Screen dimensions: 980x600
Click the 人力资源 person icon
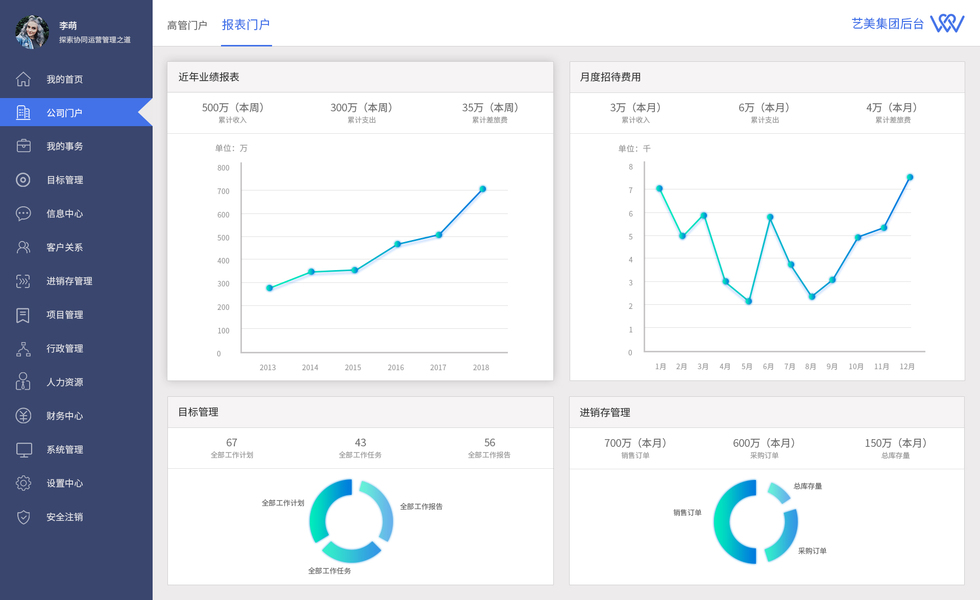(23, 381)
